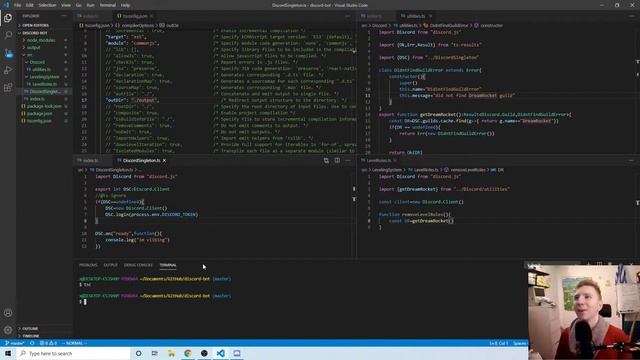This screenshot has width=640, height=360.
Task: Open the Extensions view in activity bar
Action: point(8,88)
